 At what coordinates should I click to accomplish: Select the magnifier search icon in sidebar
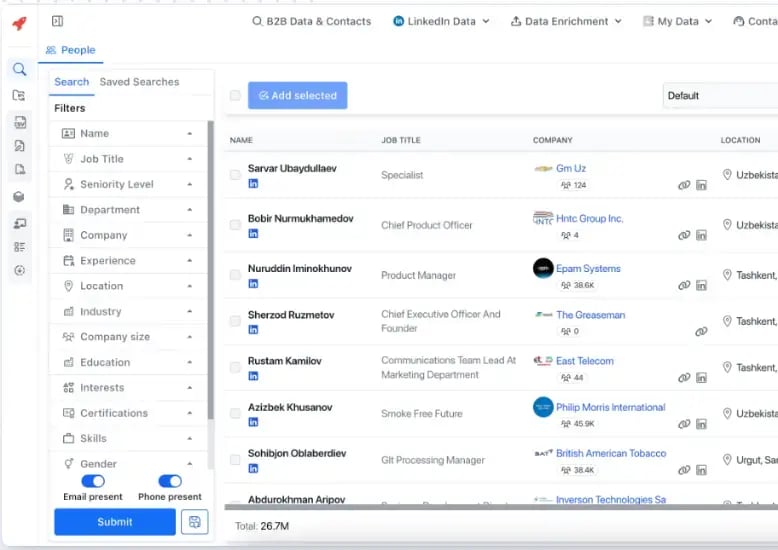tap(19, 69)
